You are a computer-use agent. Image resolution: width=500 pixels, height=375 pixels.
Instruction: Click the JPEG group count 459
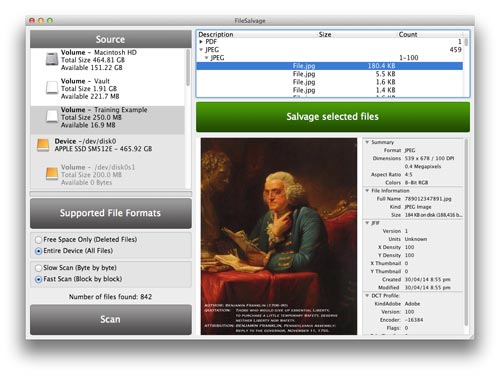point(455,50)
